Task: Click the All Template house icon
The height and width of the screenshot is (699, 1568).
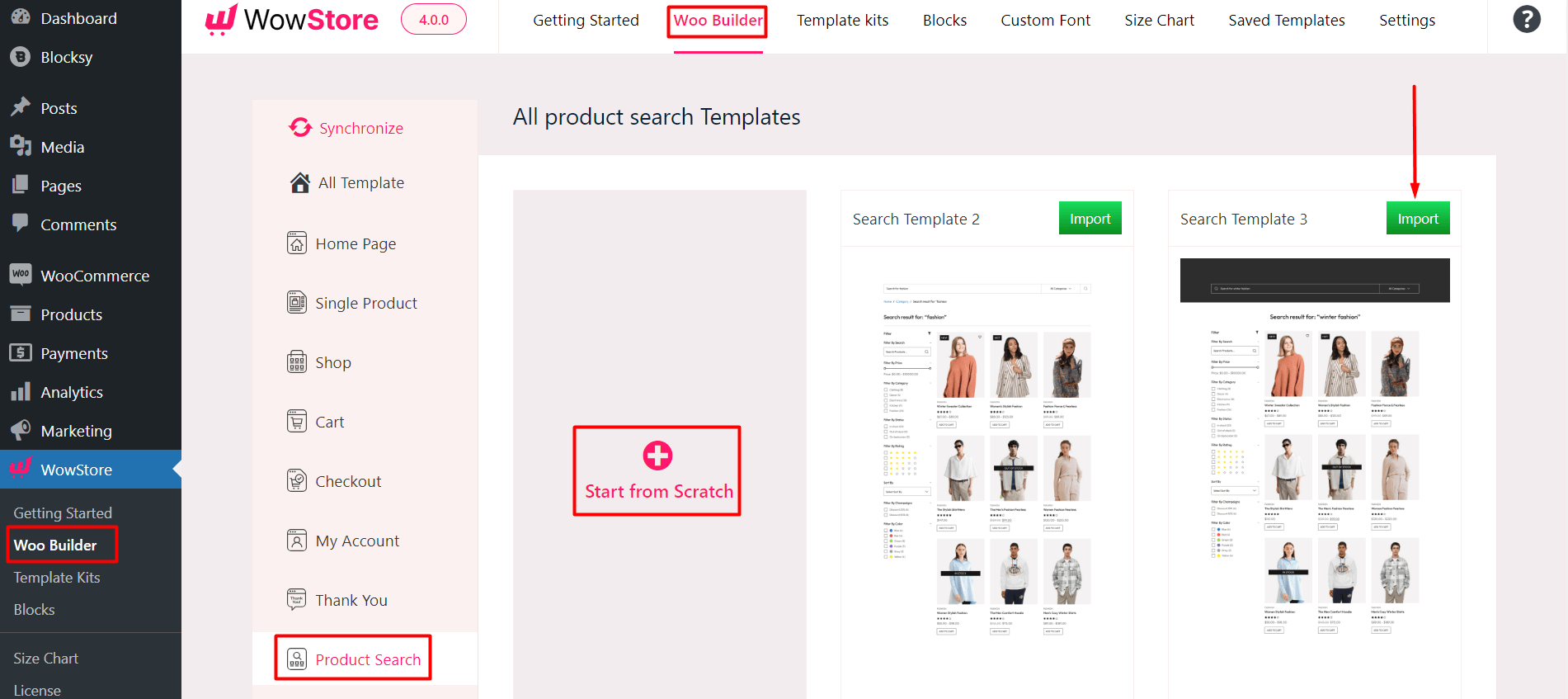Action: (x=300, y=182)
